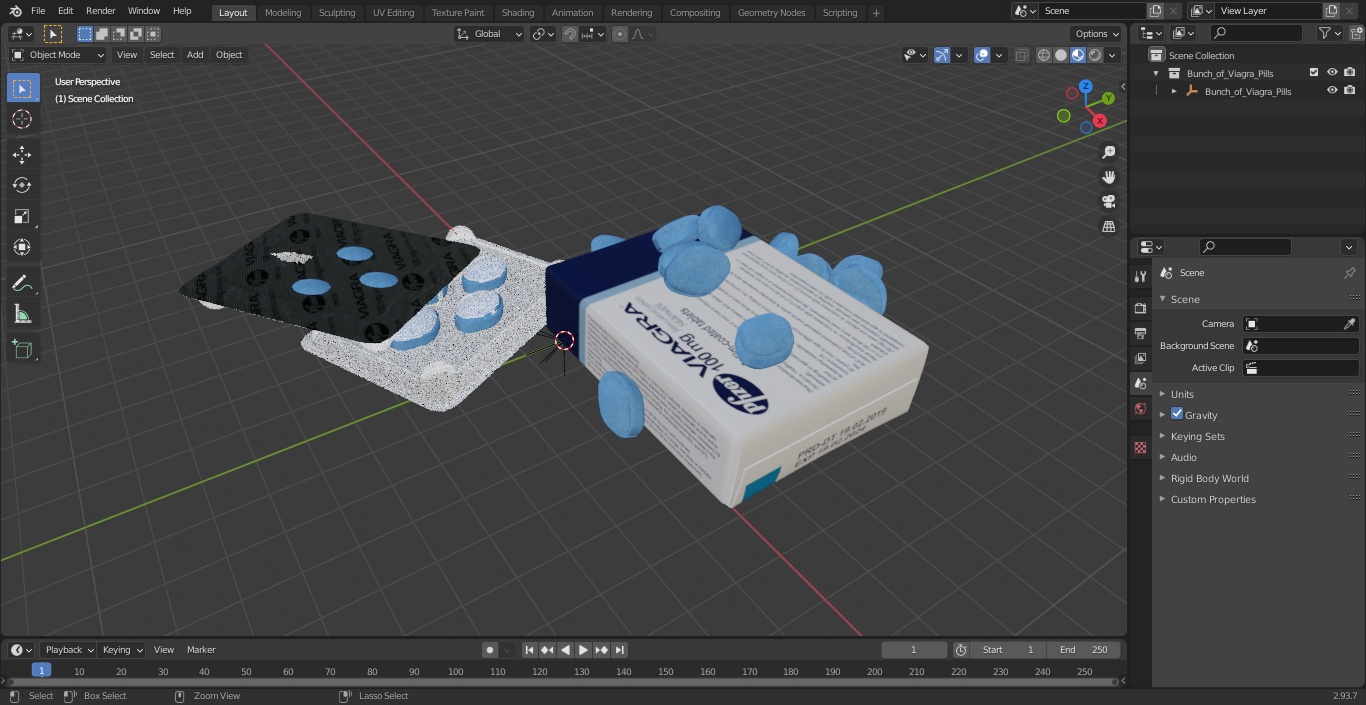
Task: Jump to the last frame
Action: [x=620, y=650]
